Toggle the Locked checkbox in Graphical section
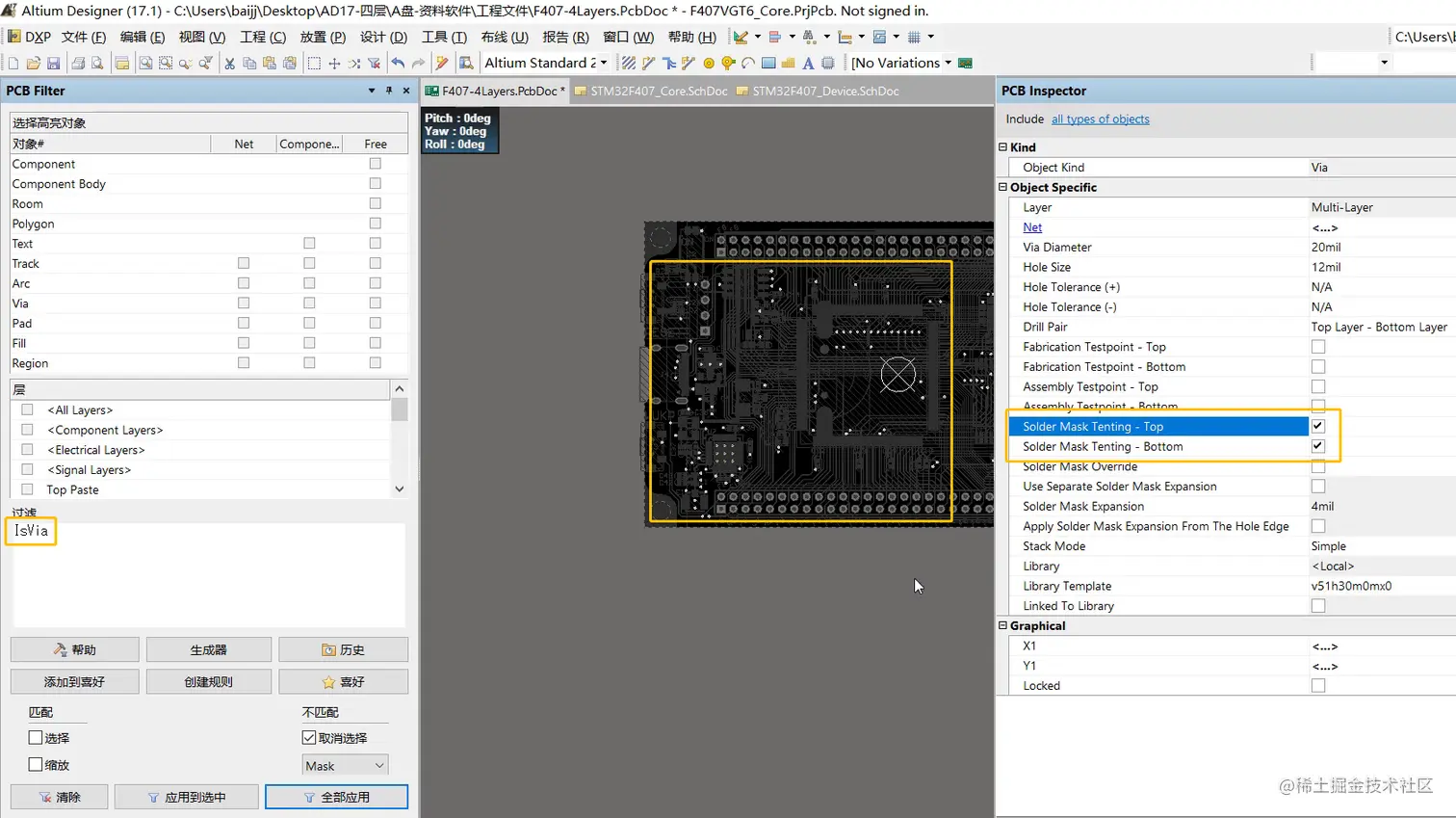 point(1318,686)
